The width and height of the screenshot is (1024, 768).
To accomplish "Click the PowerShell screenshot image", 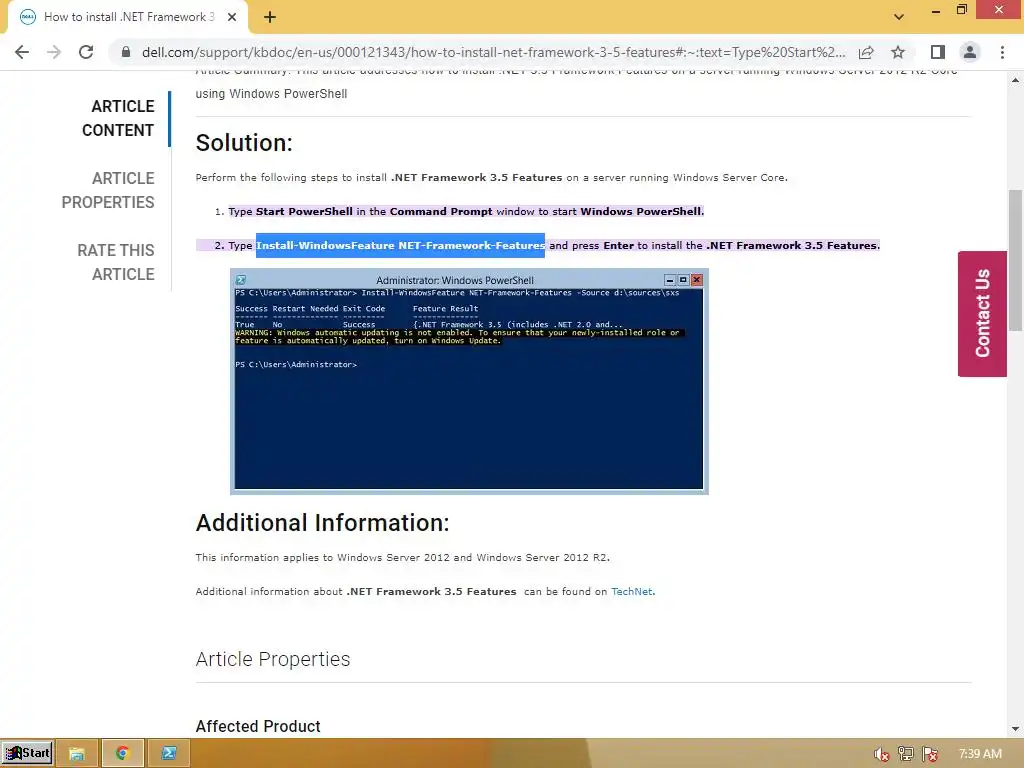I will [x=469, y=381].
